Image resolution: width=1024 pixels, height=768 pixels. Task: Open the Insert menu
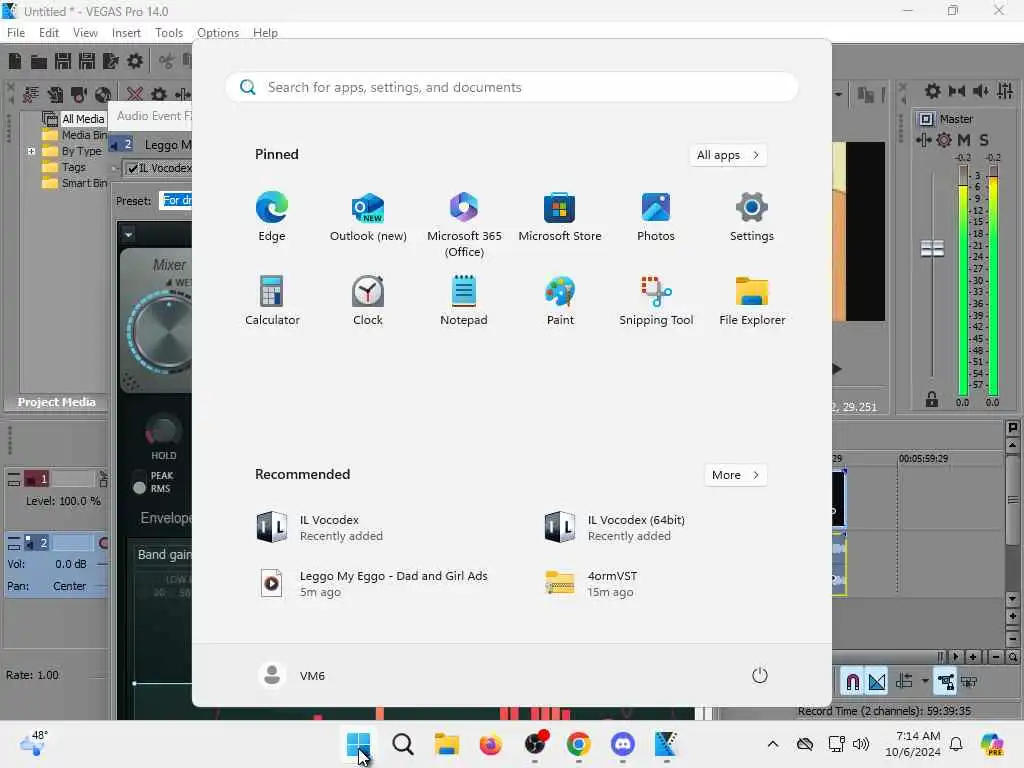point(126,33)
